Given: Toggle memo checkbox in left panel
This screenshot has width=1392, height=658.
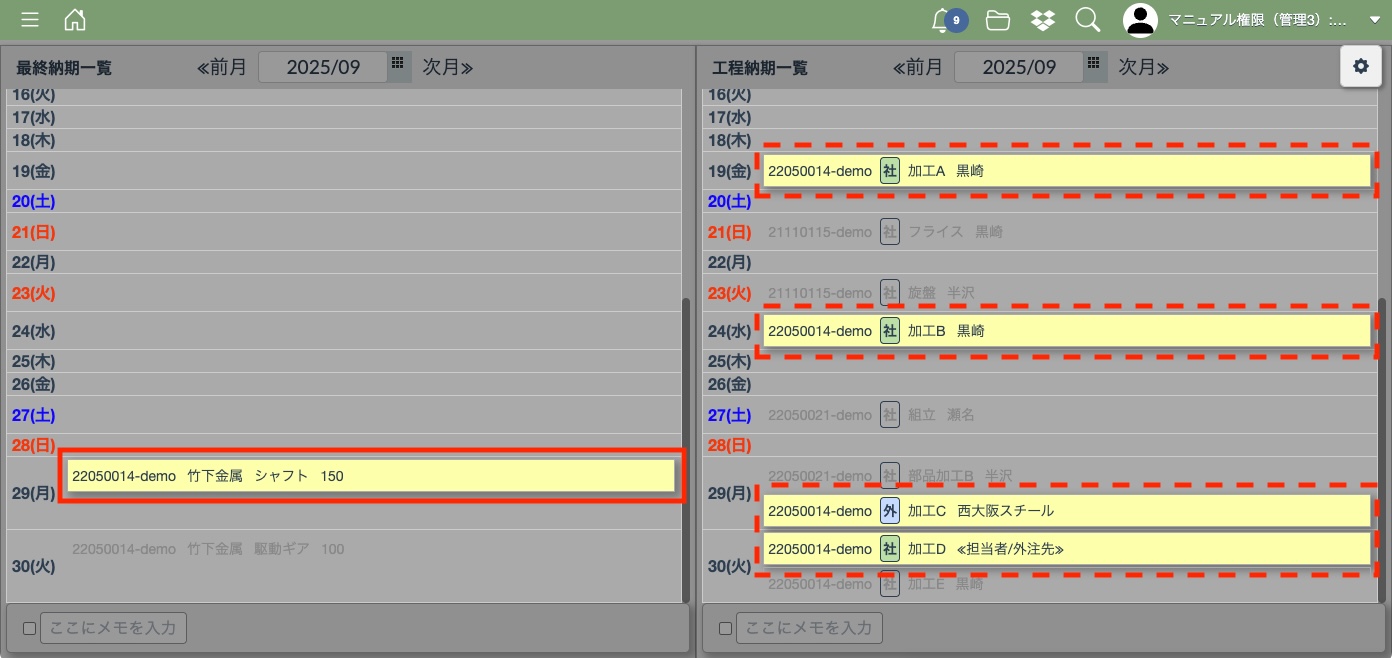Looking at the screenshot, I should (29, 629).
